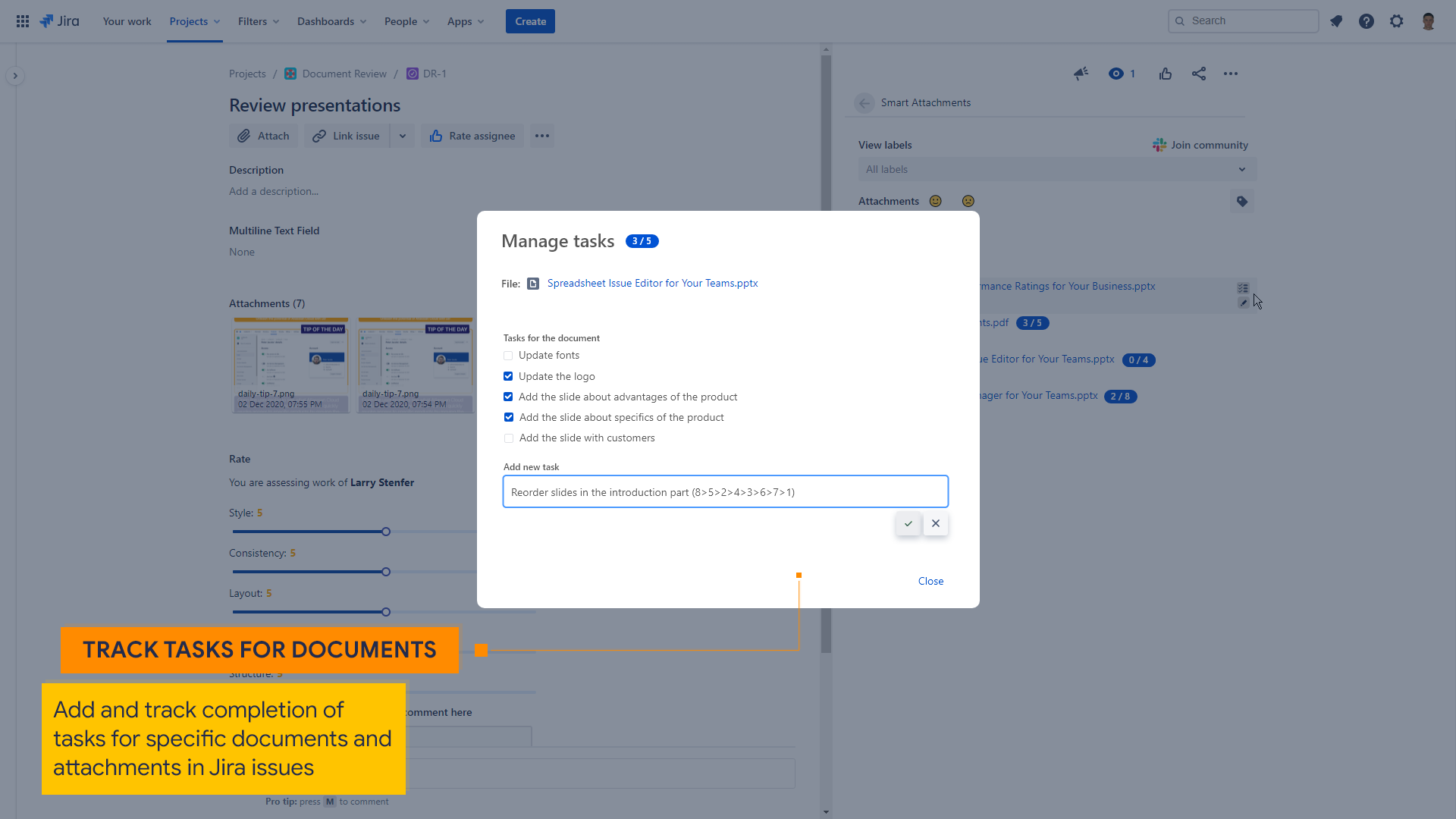1456x819 pixels.
Task: Check Add the slide with customers
Action: 509,438
